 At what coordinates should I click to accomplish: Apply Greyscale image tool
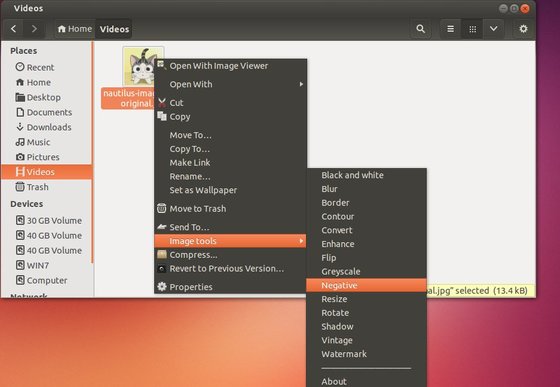(366, 272)
